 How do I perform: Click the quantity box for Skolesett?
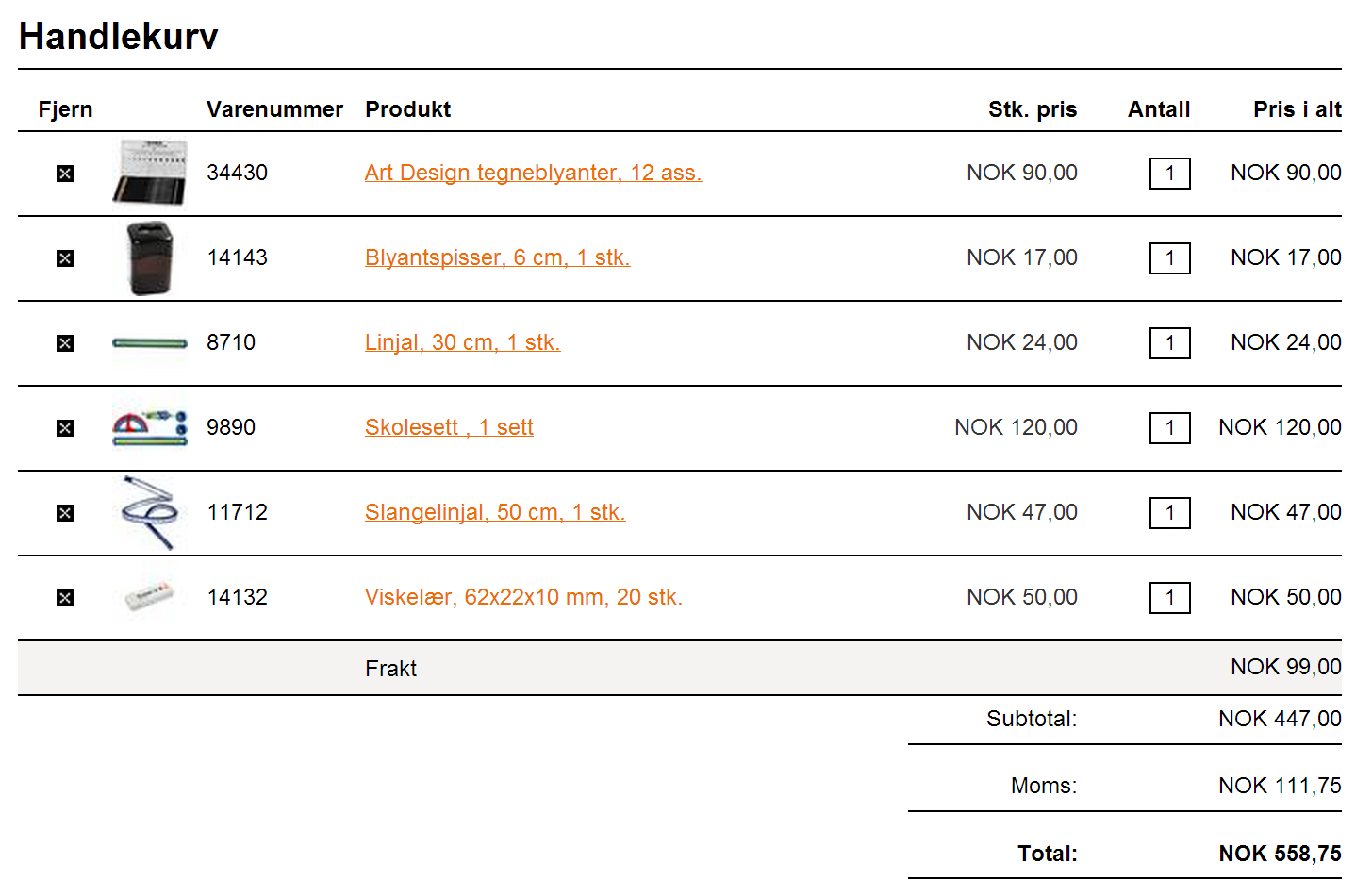click(1170, 428)
